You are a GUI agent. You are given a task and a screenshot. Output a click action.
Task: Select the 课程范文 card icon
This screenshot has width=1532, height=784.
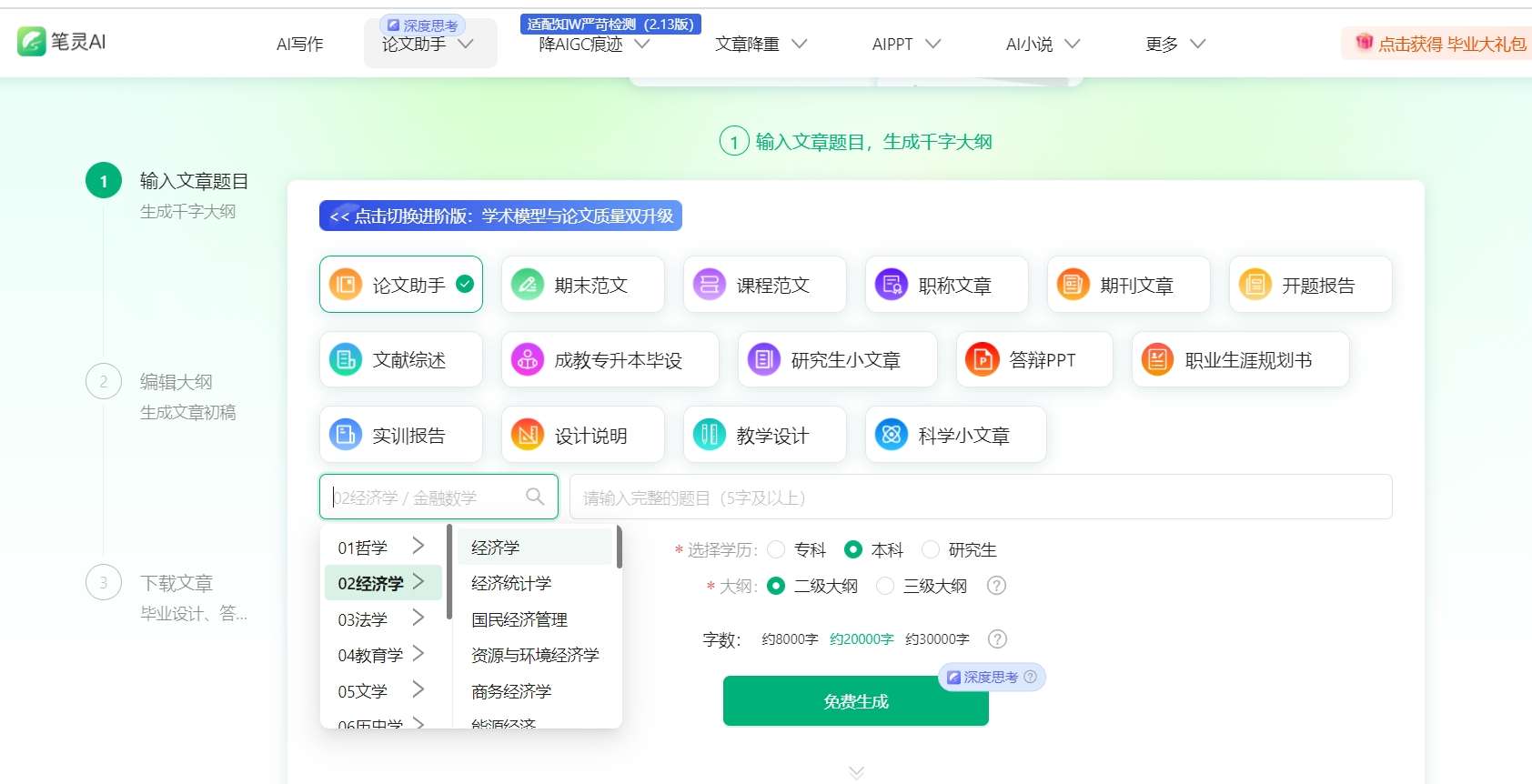tap(710, 285)
